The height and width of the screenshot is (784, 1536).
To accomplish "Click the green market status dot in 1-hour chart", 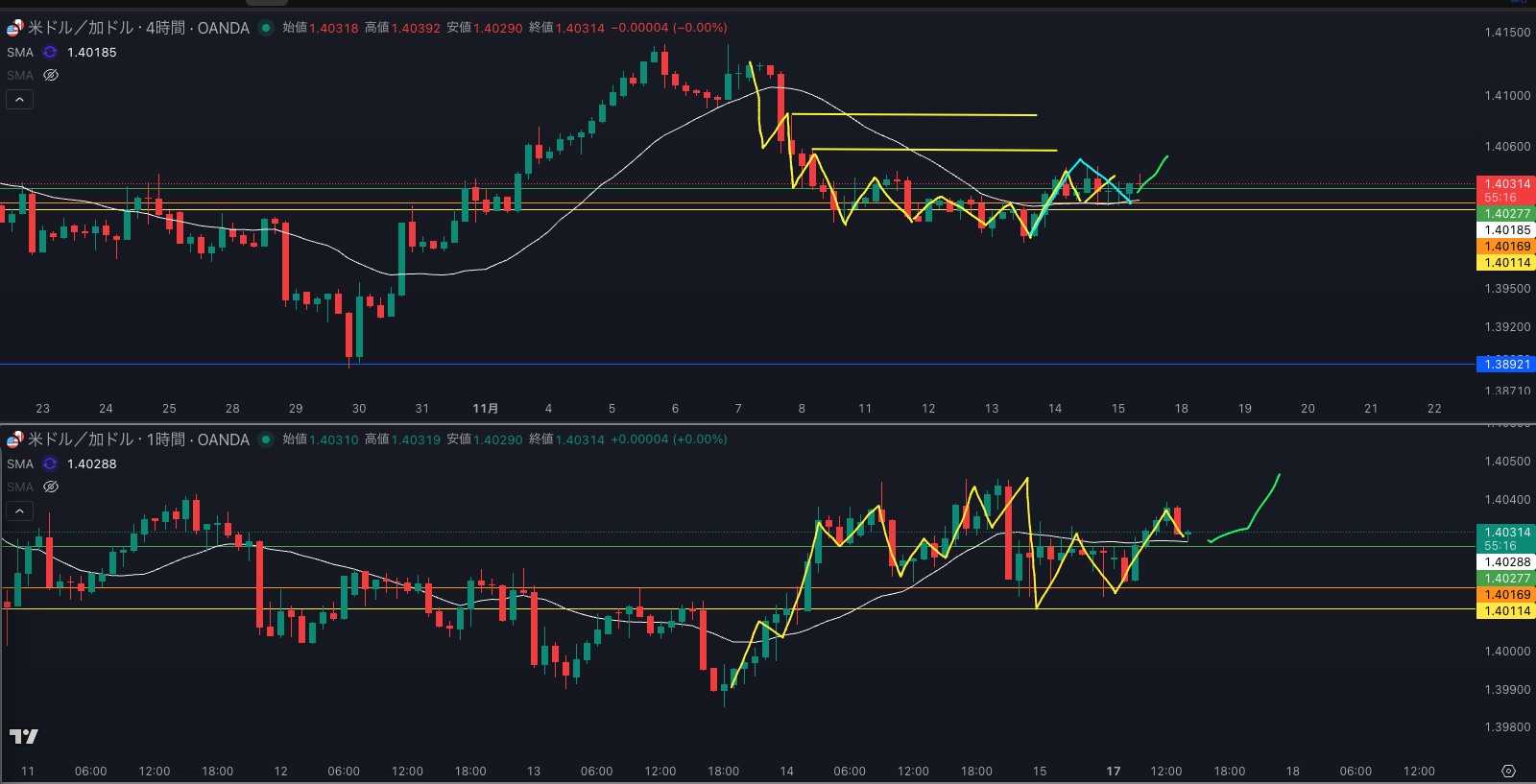I will coord(266,440).
